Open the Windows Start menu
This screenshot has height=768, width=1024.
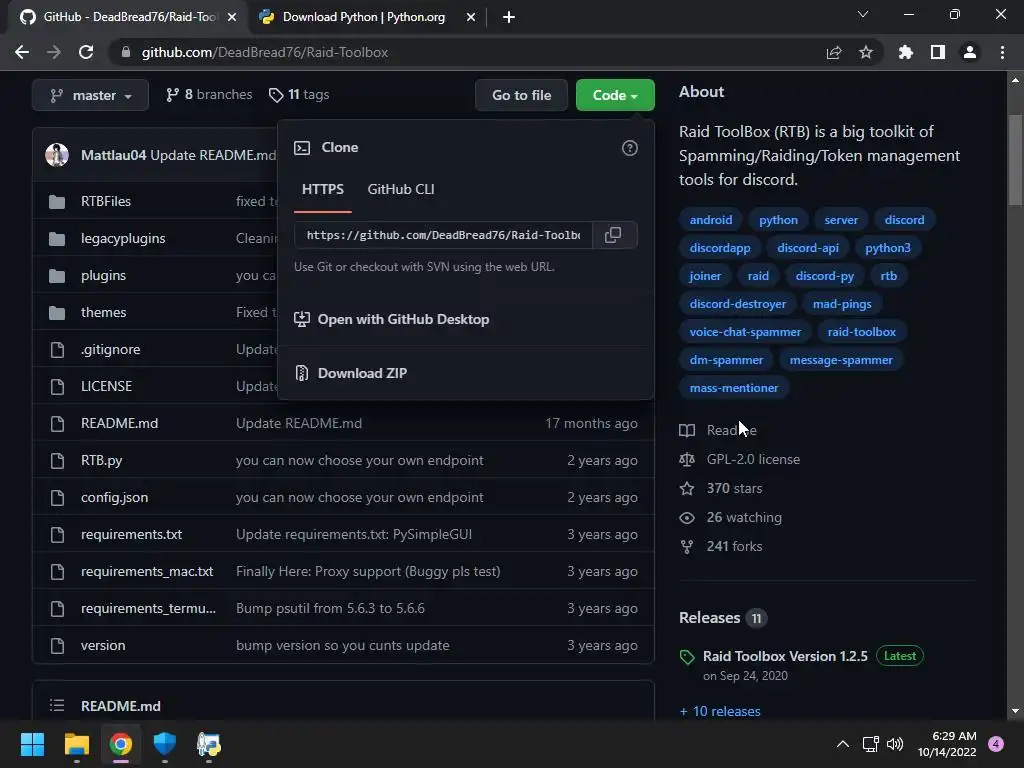(x=32, y=744)
